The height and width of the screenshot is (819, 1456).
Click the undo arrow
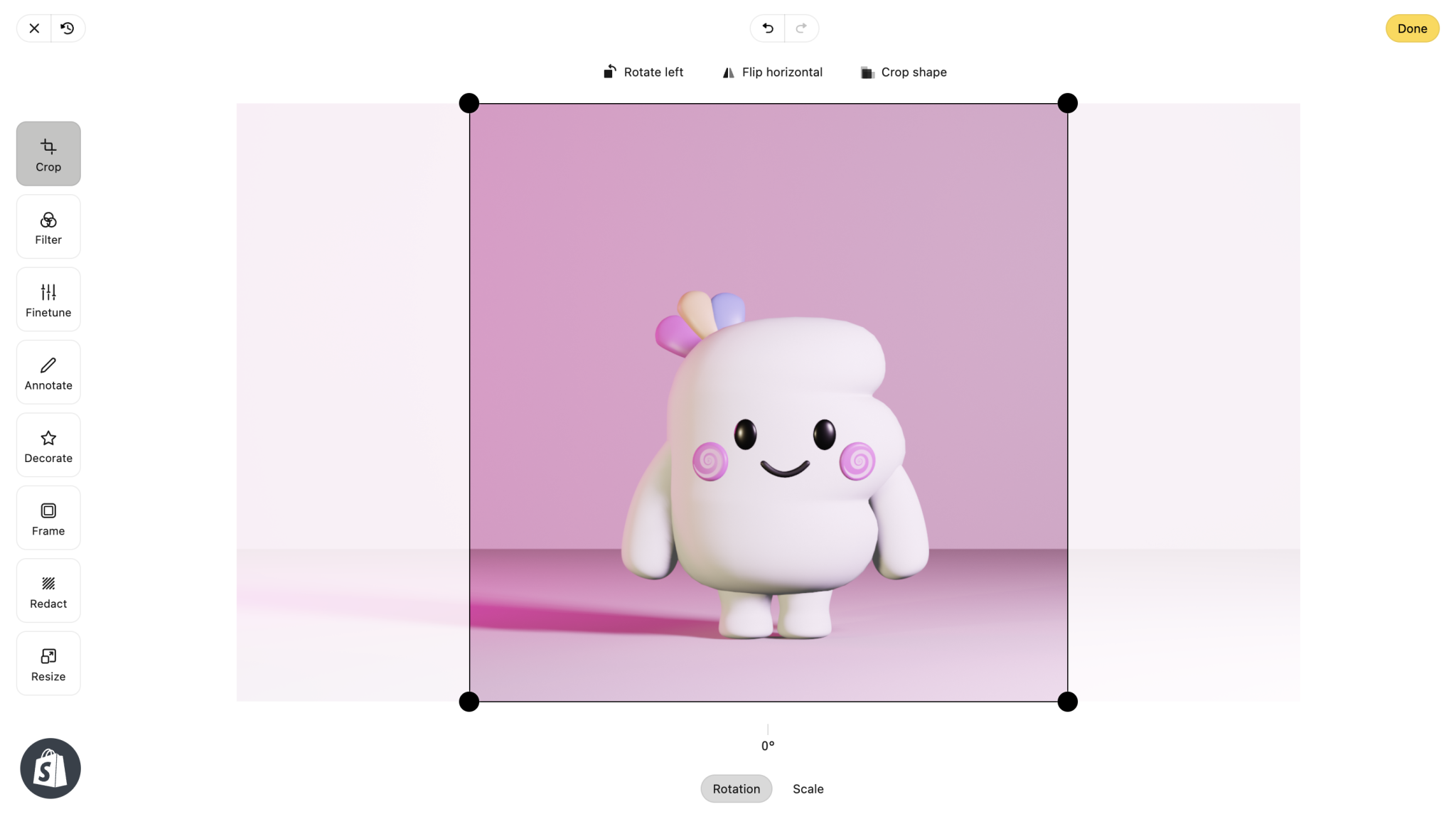click(767, 28)
